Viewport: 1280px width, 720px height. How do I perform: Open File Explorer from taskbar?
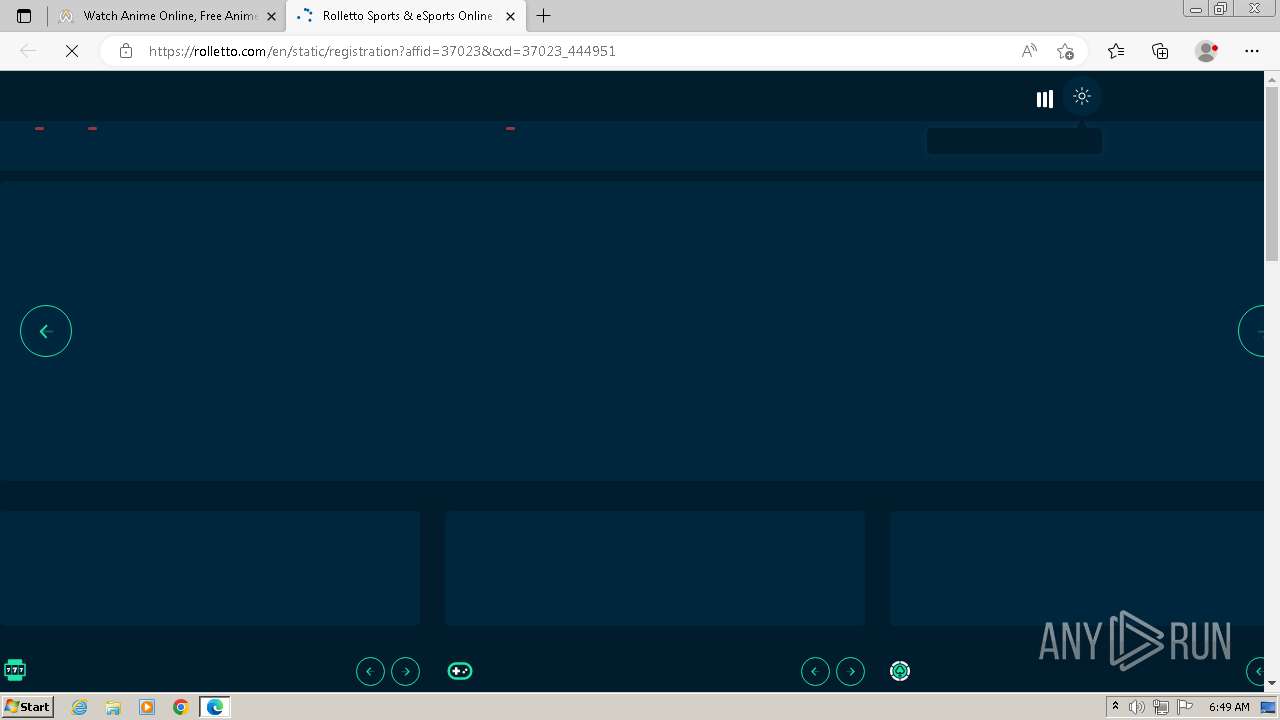(113, 707)
